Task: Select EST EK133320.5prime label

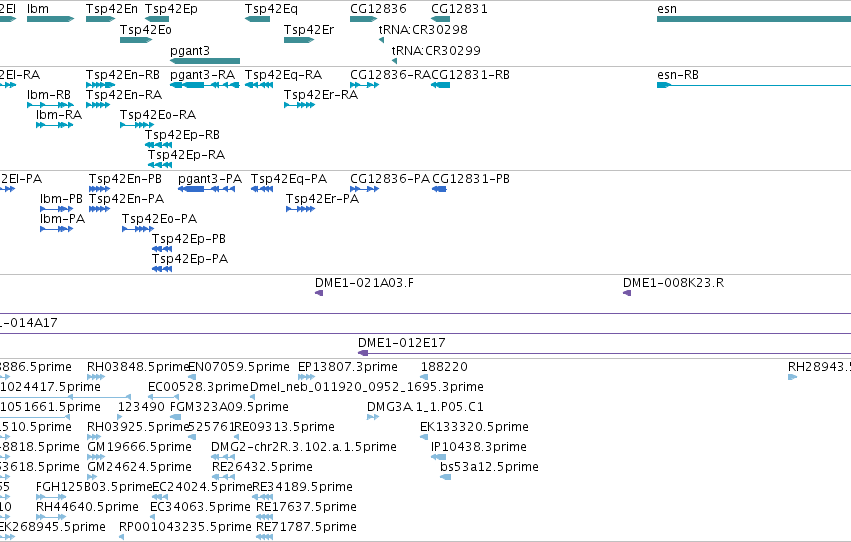Action: coord(474,427)
